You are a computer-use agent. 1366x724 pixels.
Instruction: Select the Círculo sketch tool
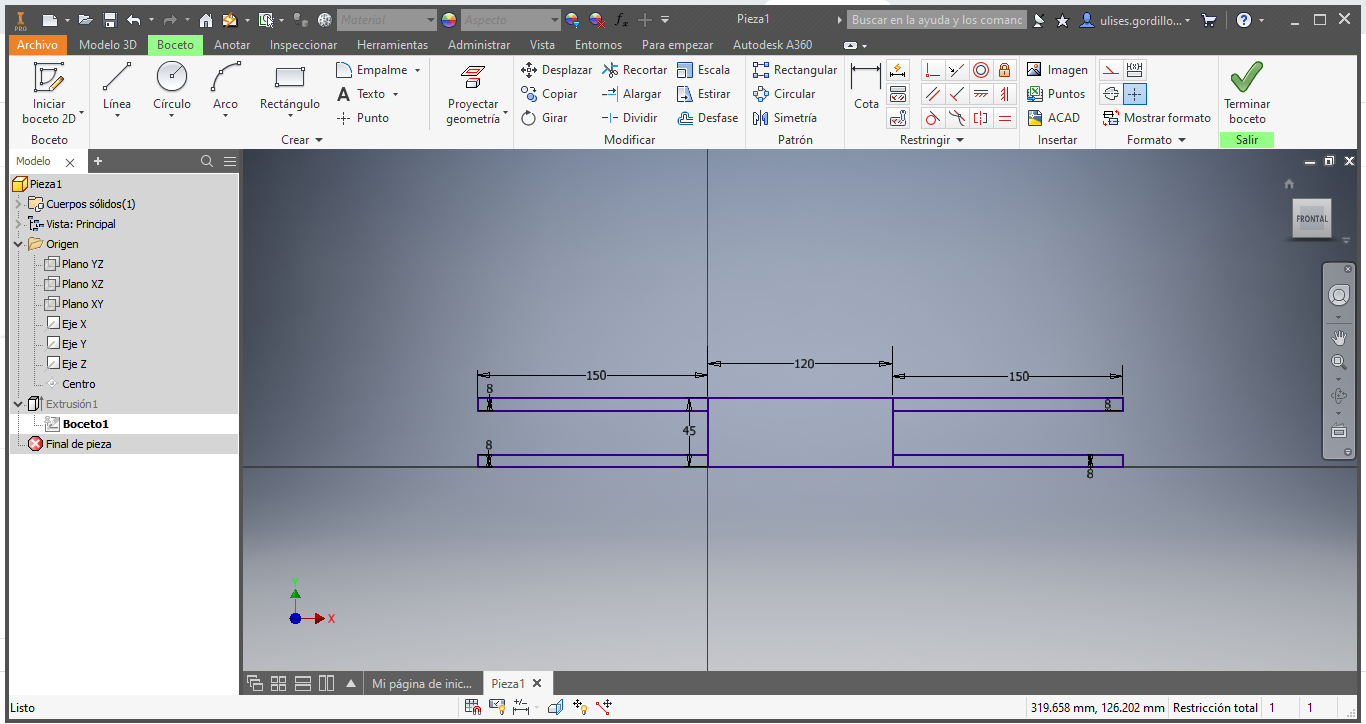pos(172,89)
